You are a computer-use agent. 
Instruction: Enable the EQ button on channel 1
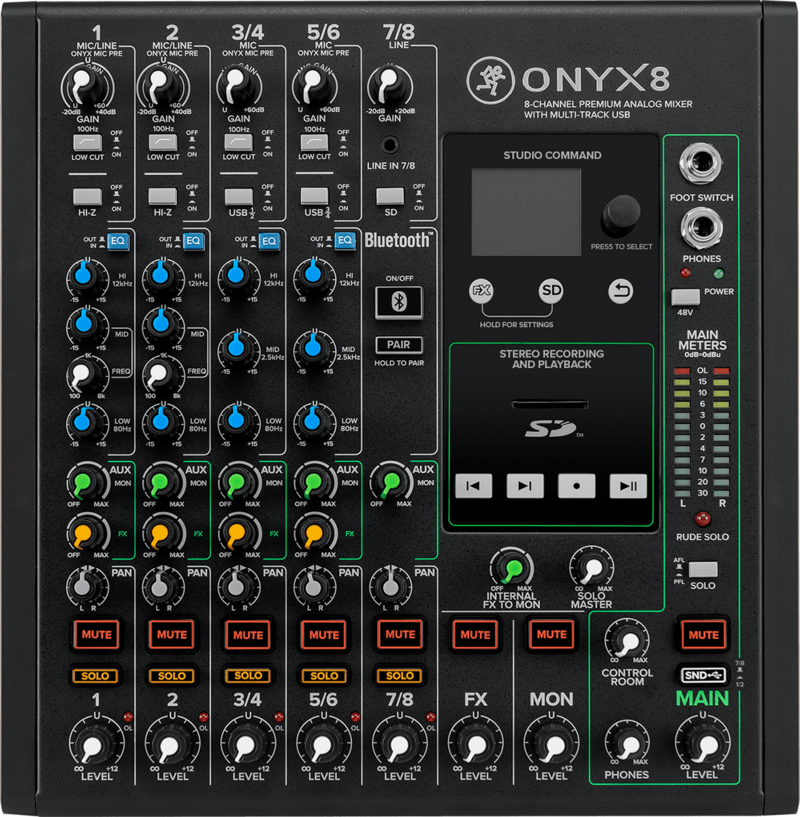pos(117,241)
